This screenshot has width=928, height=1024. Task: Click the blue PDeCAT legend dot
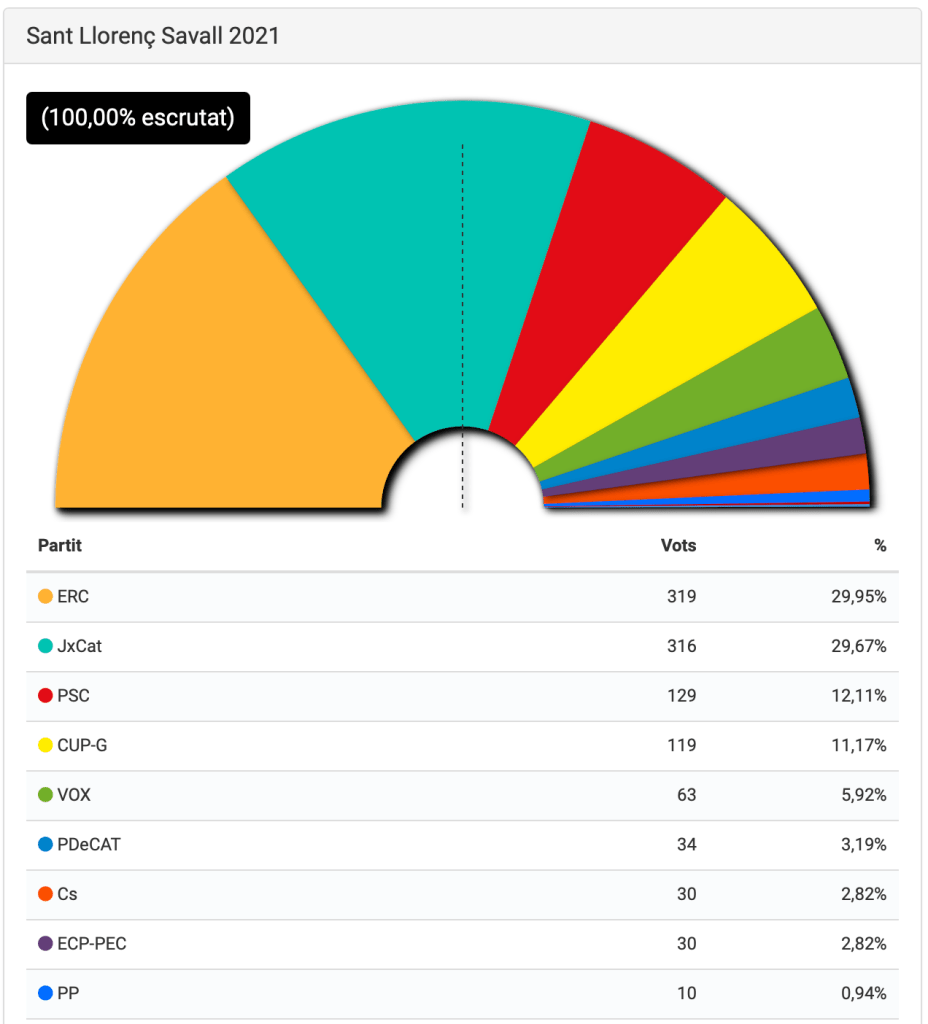click(x=45, y=844)
